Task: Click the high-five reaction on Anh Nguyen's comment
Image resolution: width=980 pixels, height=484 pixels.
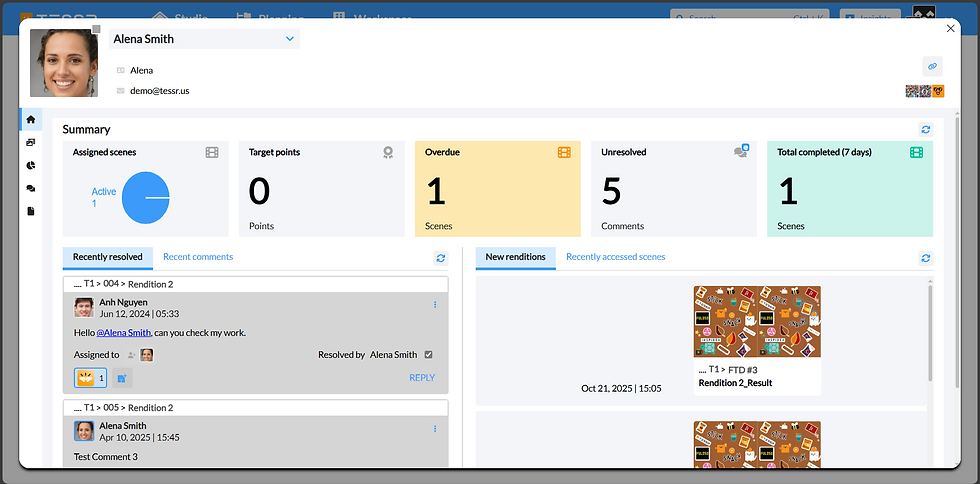Action: 91,378
